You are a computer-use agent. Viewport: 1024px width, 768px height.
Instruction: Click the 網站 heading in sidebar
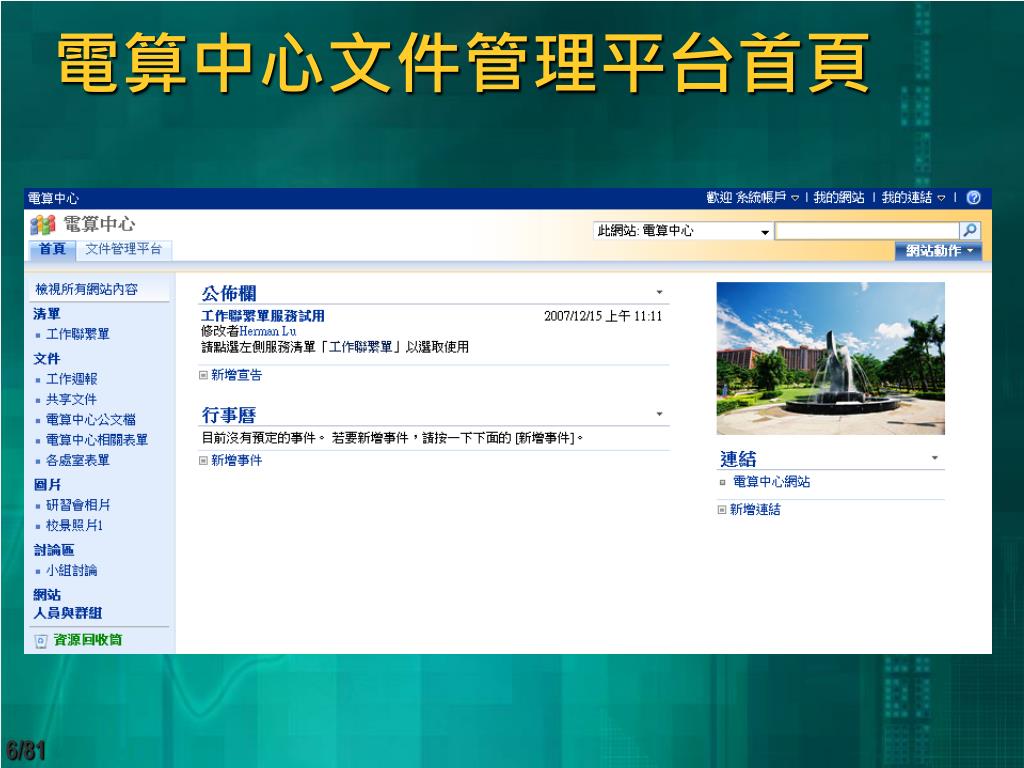pyautogui.click(x=47, y=595)
